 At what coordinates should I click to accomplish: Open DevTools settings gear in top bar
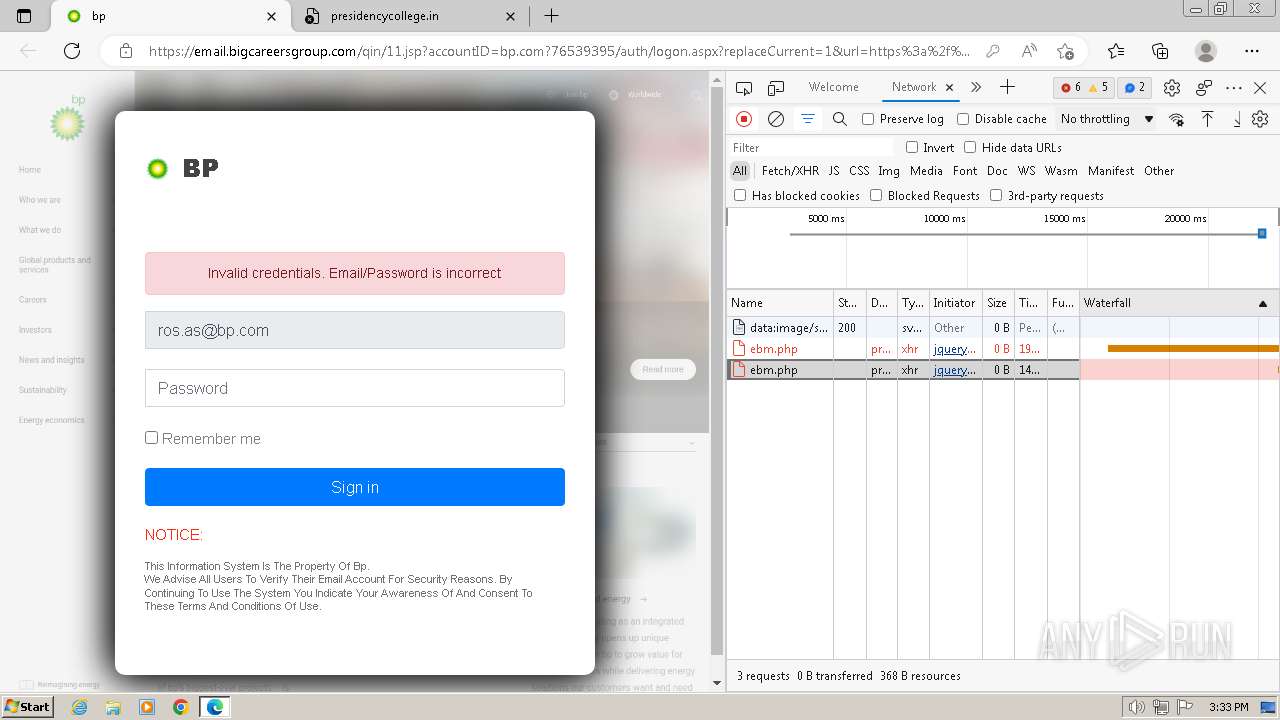1172,88
